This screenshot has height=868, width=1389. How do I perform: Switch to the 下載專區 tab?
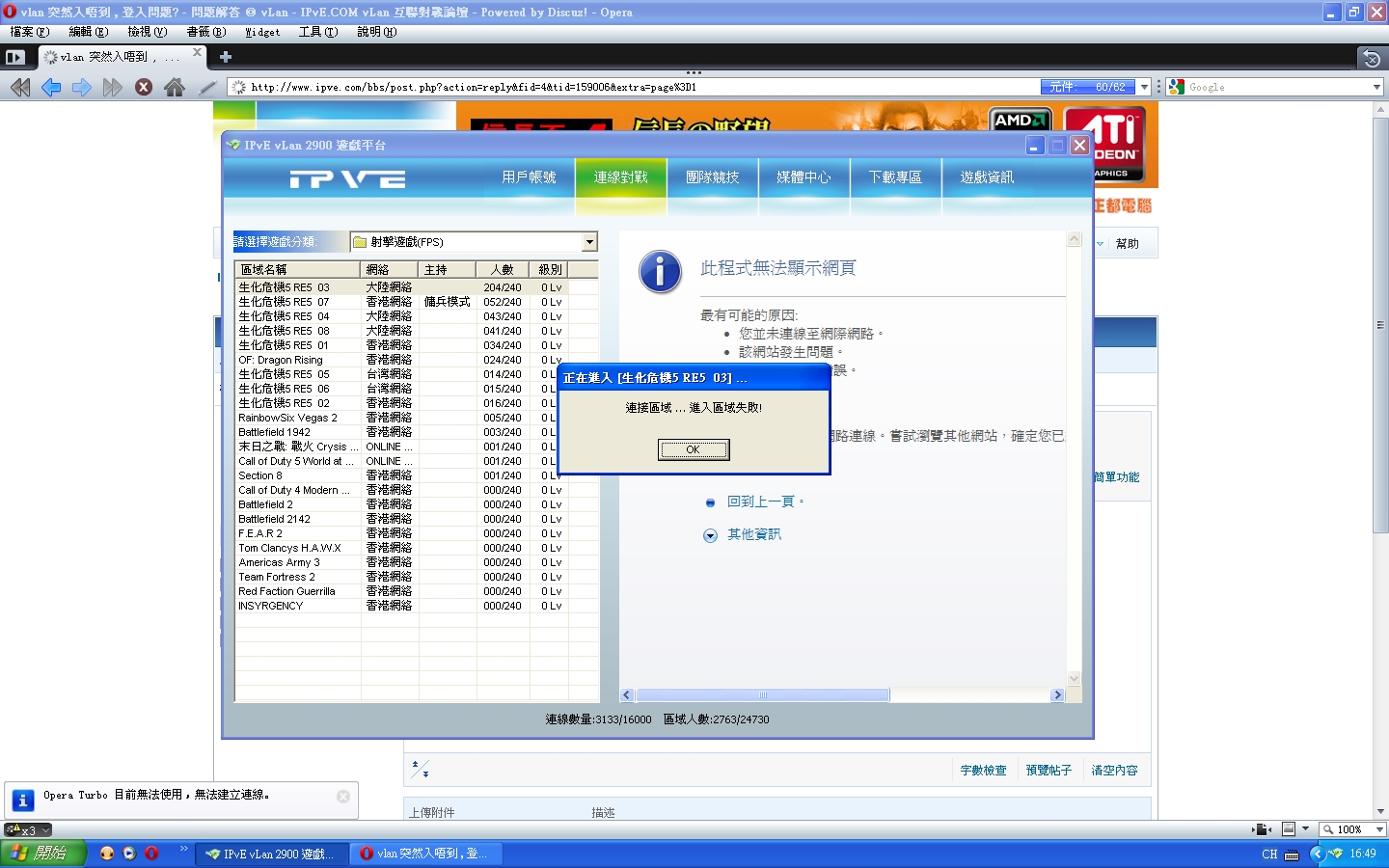pos(896,177)
